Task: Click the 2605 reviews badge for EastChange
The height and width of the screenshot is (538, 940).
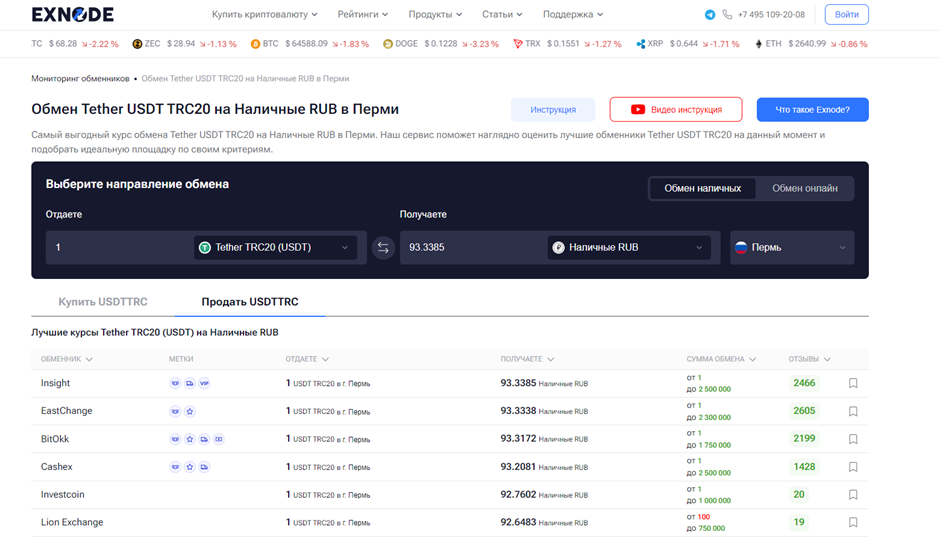Action: (804, 411)
